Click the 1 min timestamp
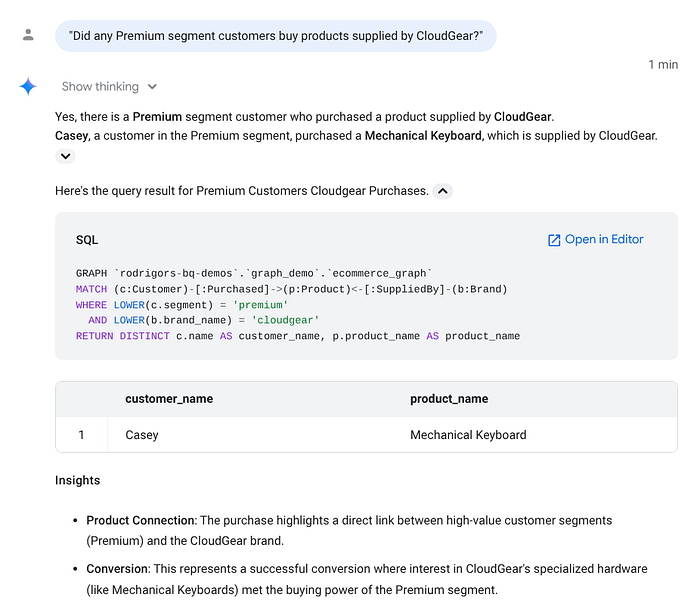The width and height of the screenshot is (700, 615). coord(663,65)
